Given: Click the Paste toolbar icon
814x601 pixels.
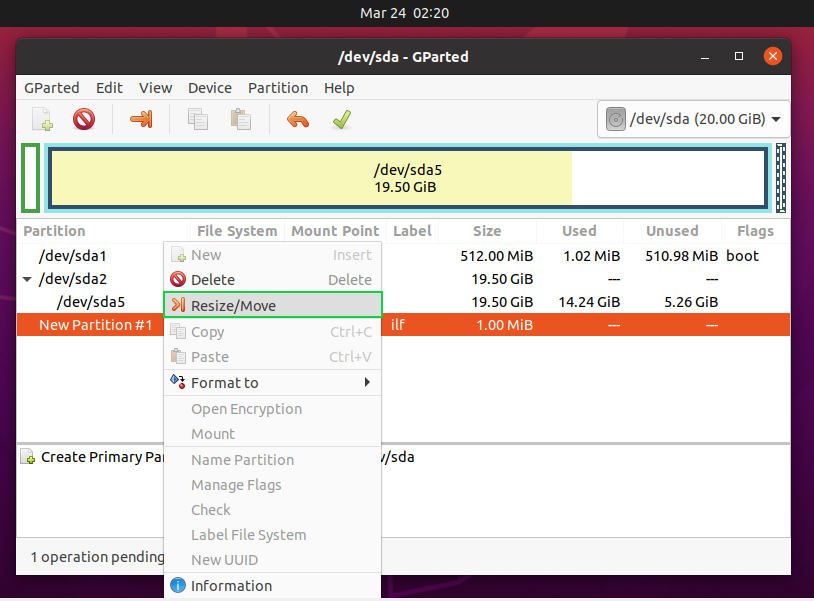Looking at the screenshot, I should [240, 119].
